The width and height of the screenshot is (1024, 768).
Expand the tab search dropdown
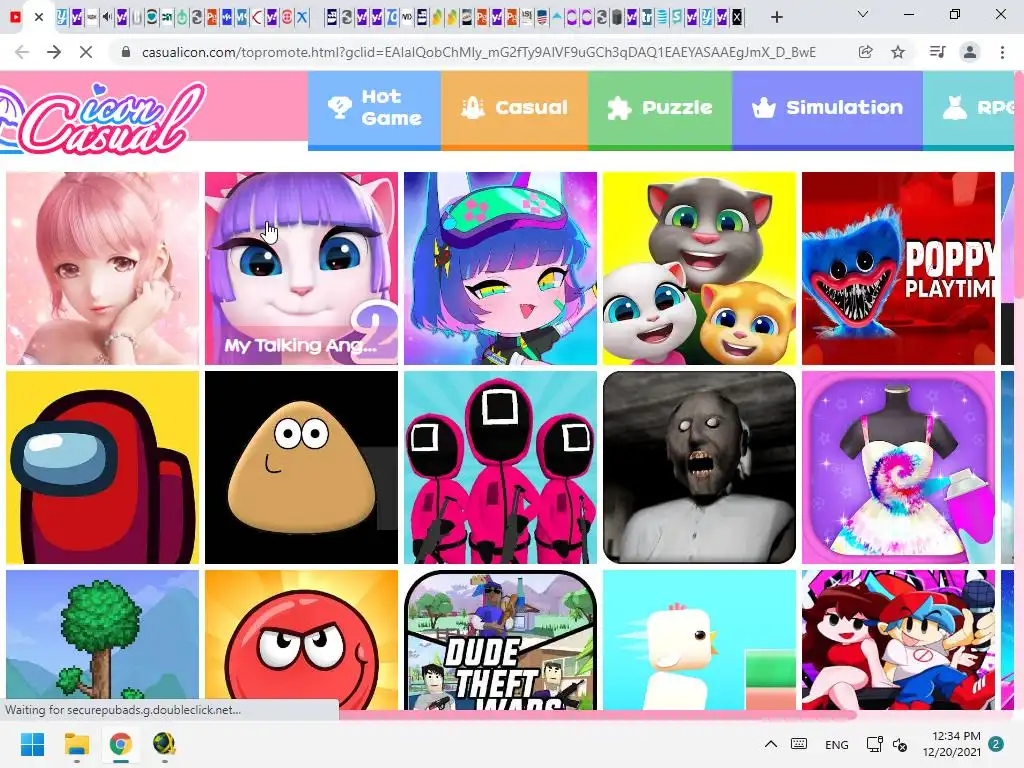[x=863, y=14]
